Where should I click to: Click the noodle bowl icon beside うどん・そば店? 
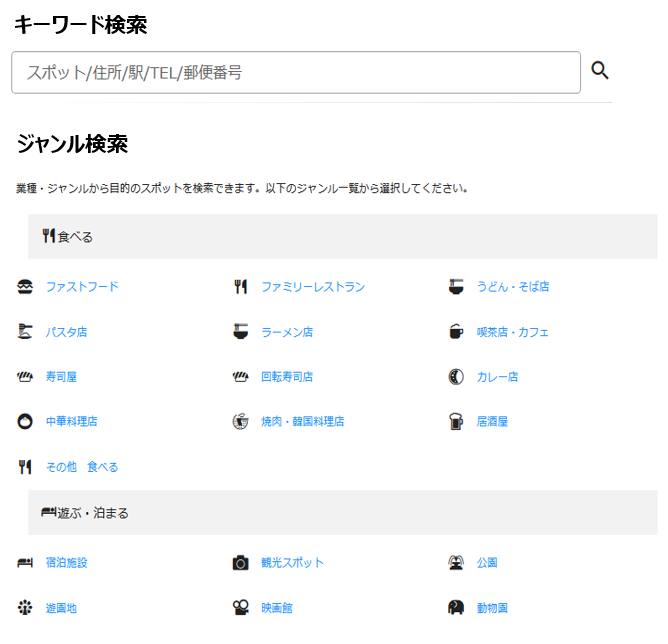coord(456,287)
